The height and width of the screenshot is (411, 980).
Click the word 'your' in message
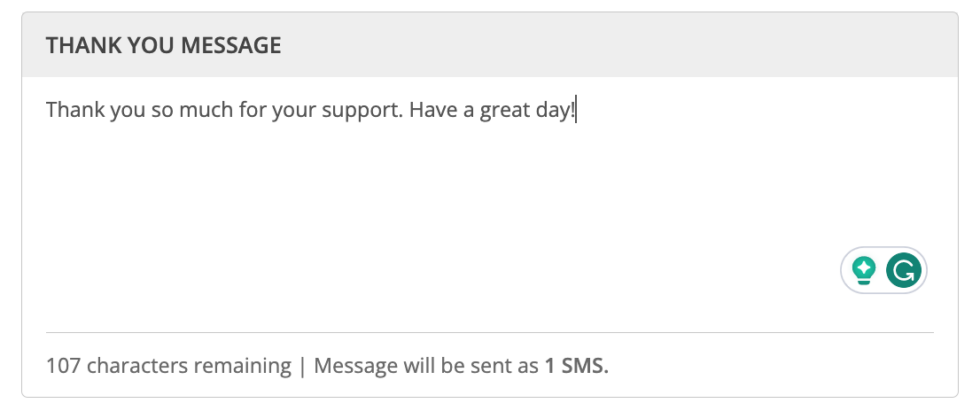[x=288, y=111]
